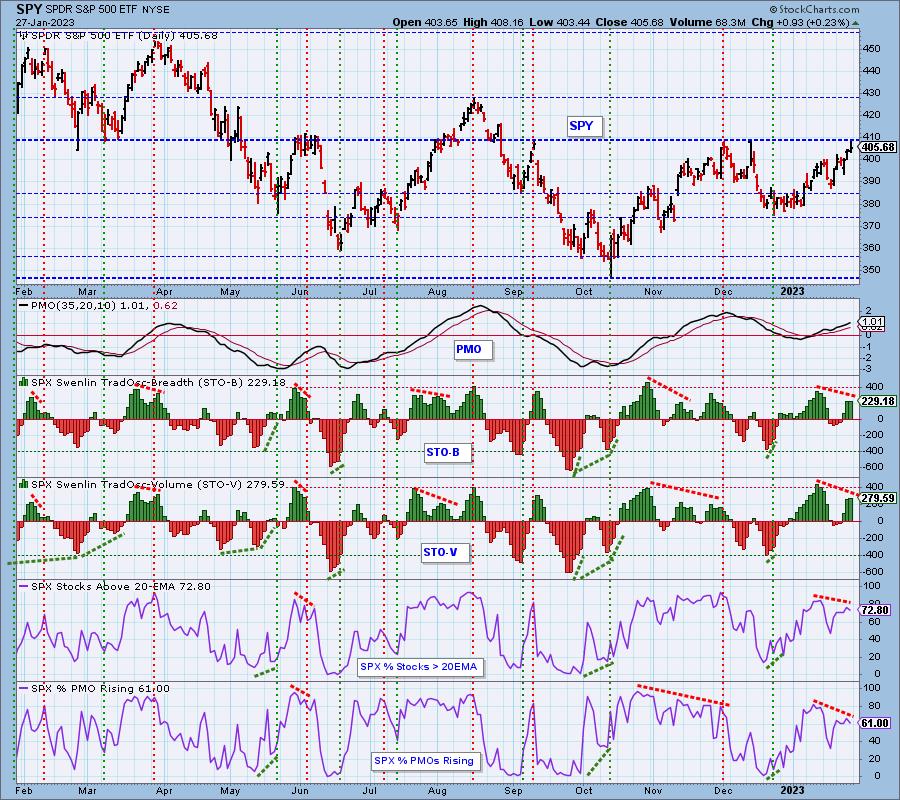Click the 420 price axis label
This screenshot has height=800, width=900.
point(871,115)
